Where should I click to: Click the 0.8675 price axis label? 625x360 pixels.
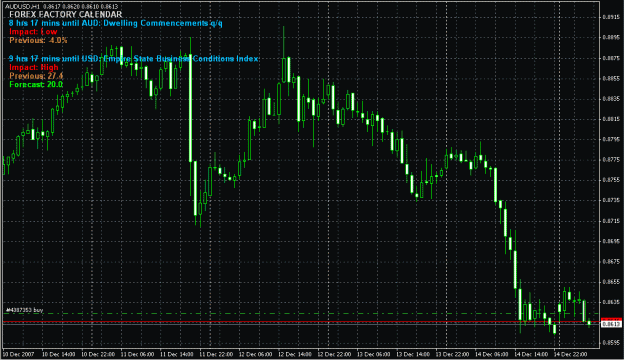(611, 262)
